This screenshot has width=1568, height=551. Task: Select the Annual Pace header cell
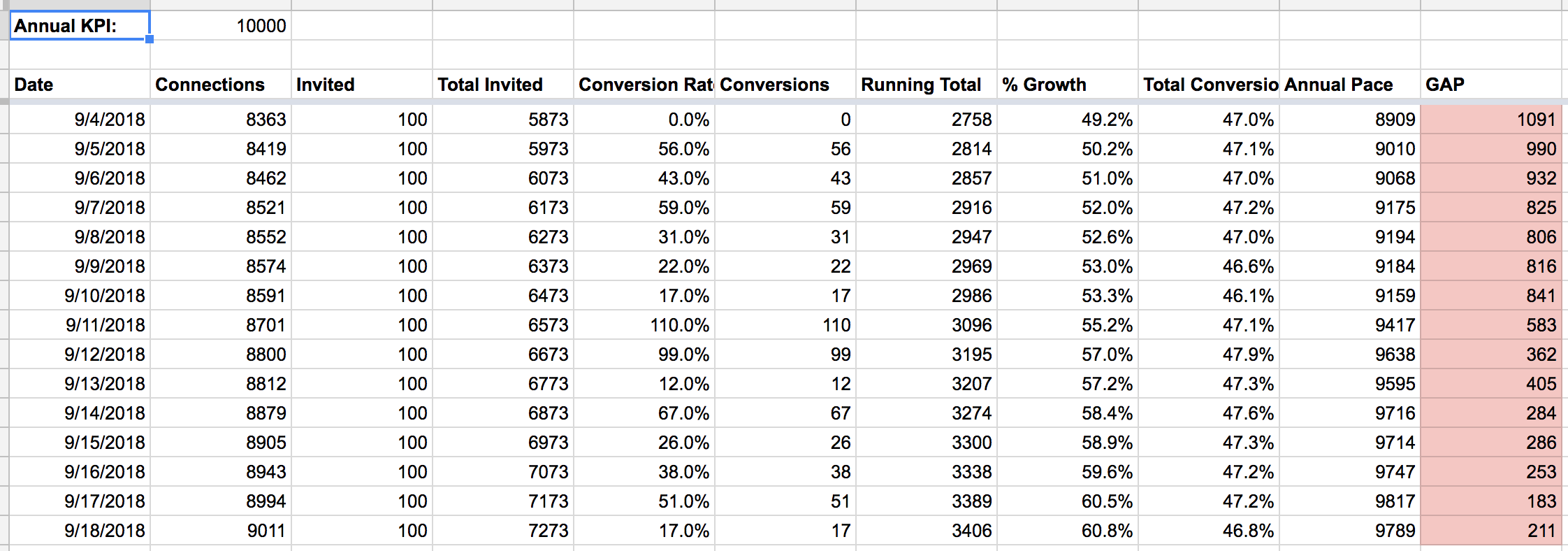pos(1350,84)
